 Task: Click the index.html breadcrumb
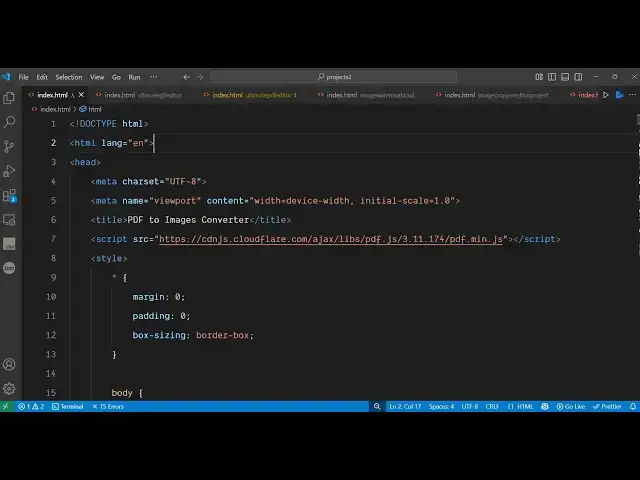(x=51, y=109)
